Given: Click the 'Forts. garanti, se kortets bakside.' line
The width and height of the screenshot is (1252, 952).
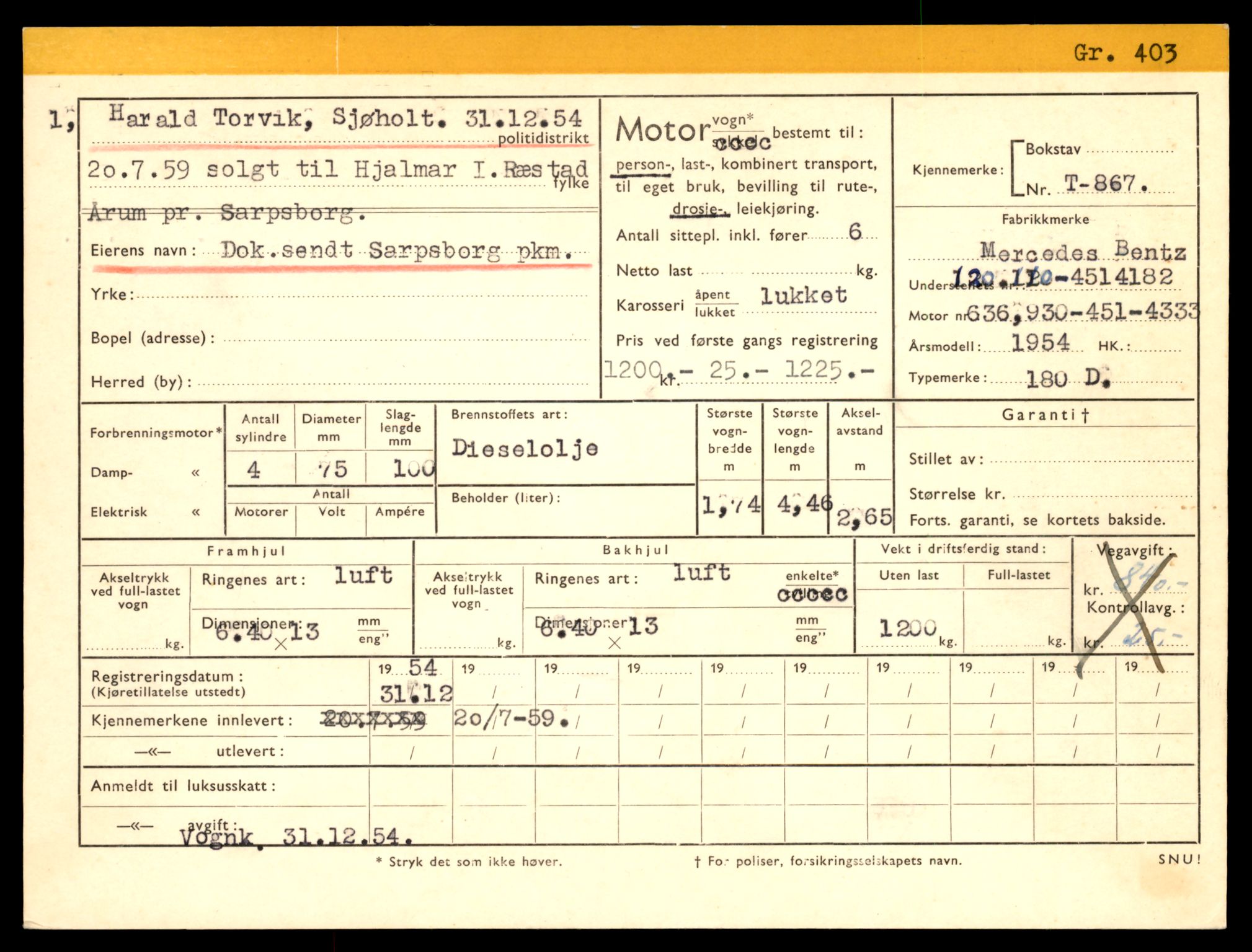Looking at the screenshot, I should tap(1037, 520).
